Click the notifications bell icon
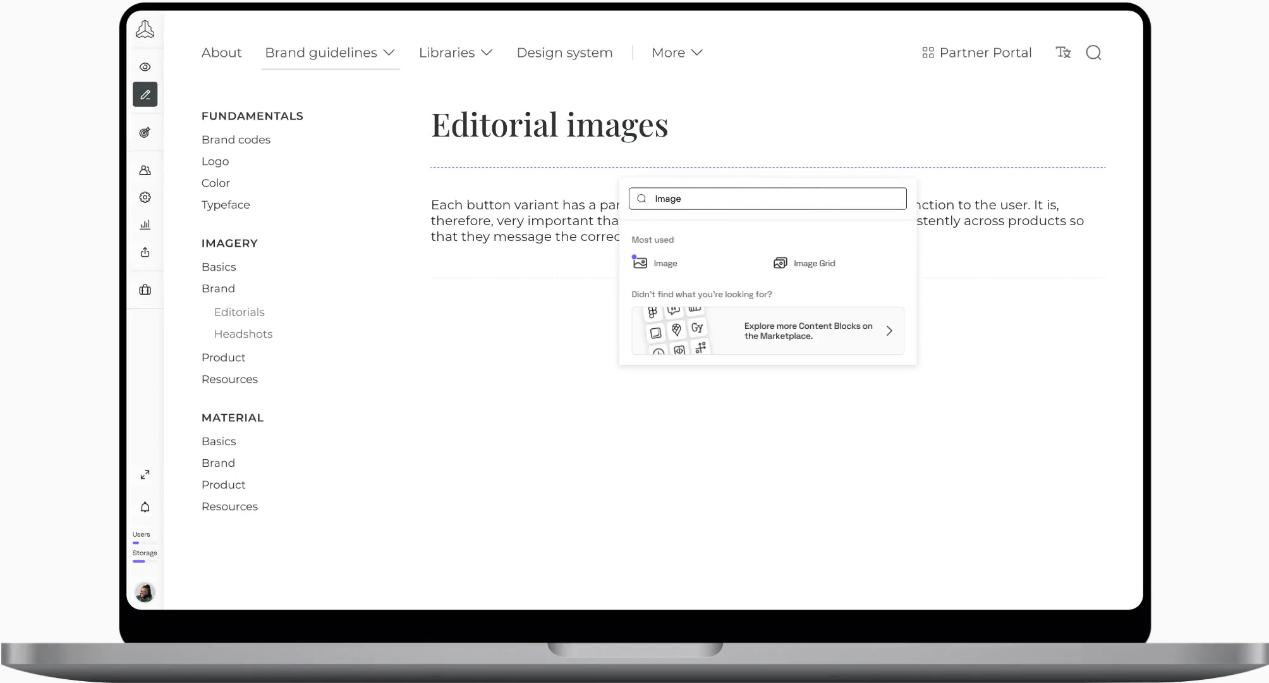 pos(145,507)
